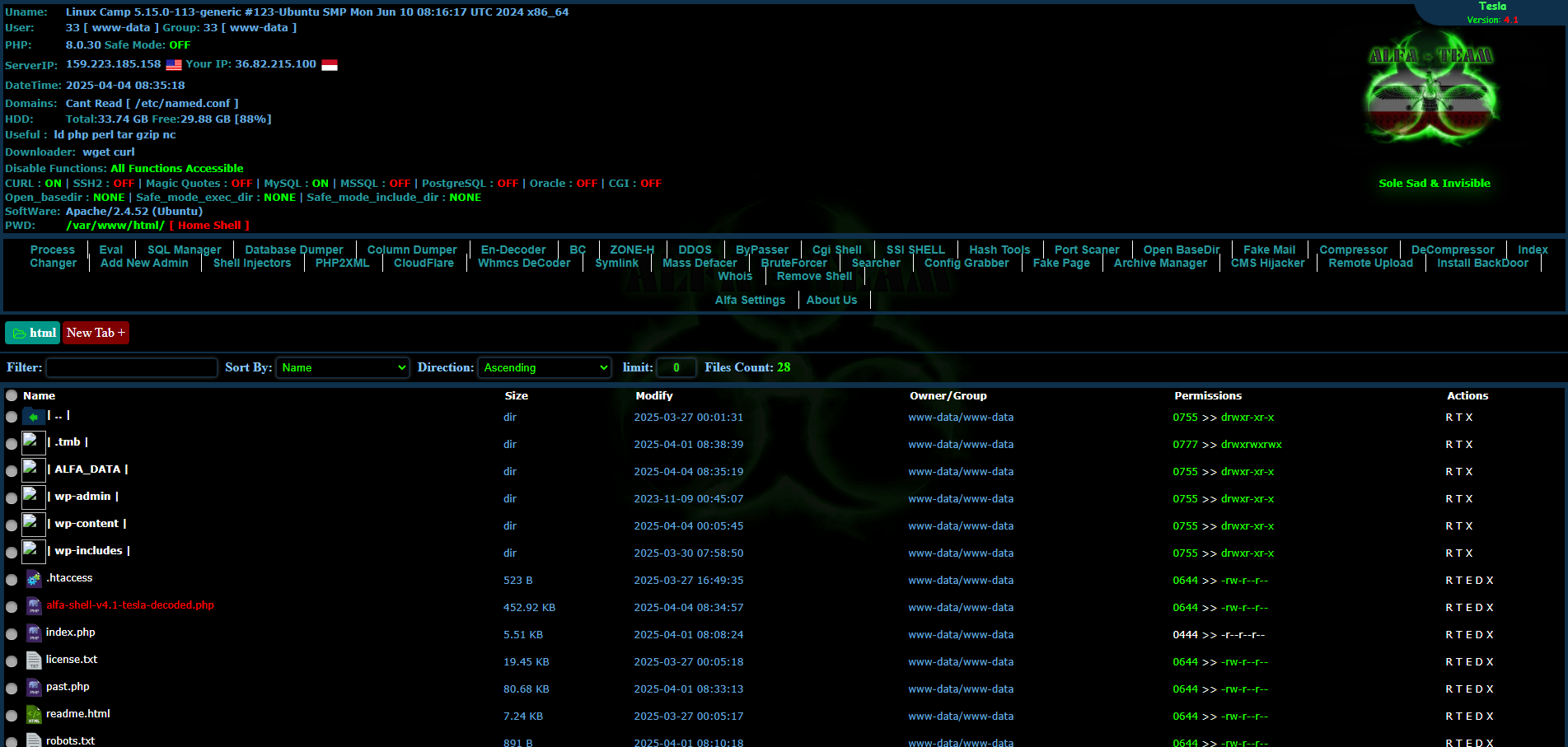
Task: Tick the checkbox for wp-admin folder
Action: (12, 499)
